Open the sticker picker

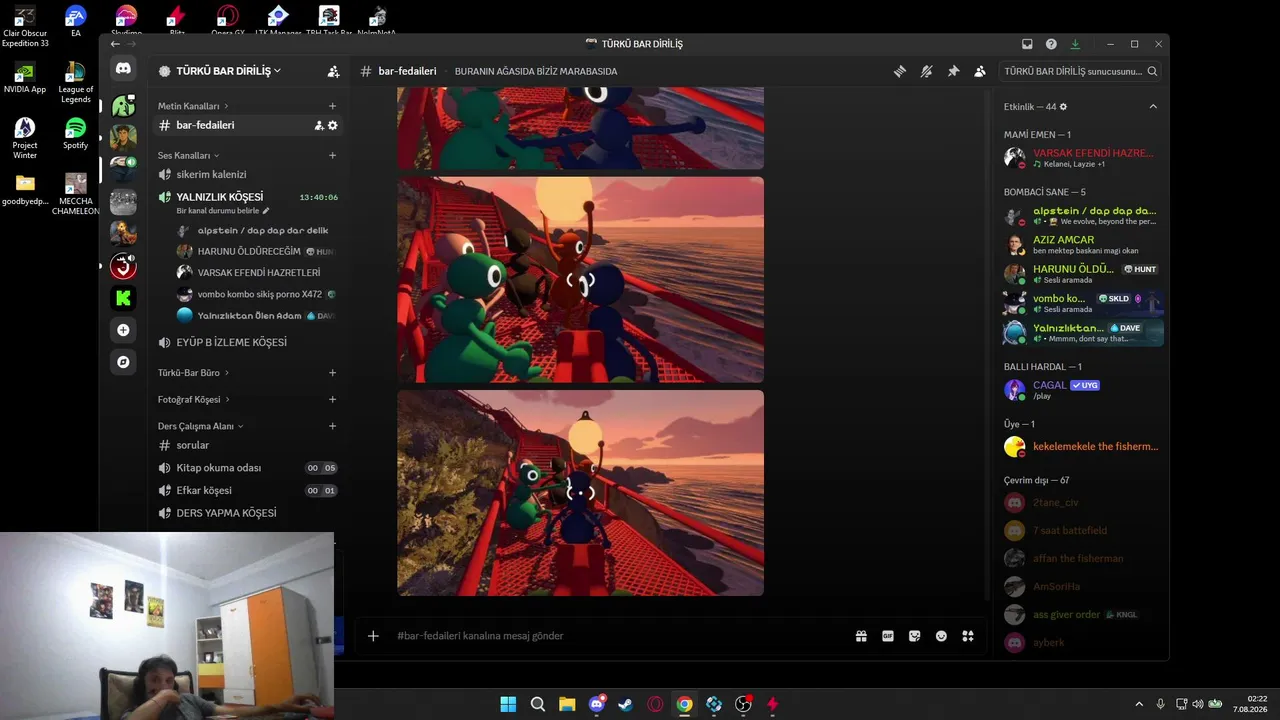914,636
